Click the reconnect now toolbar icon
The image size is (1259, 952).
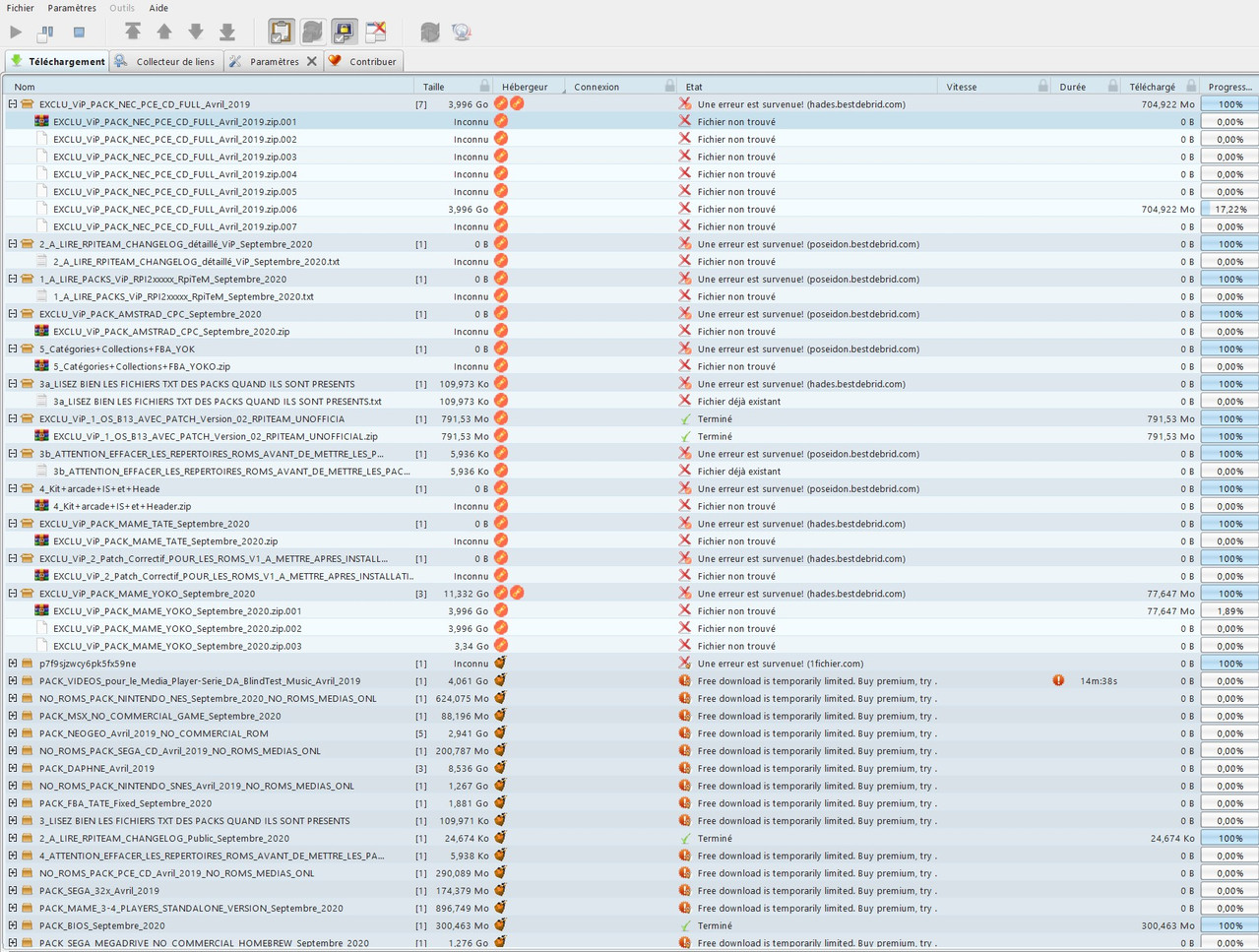[x=430, y=32]
